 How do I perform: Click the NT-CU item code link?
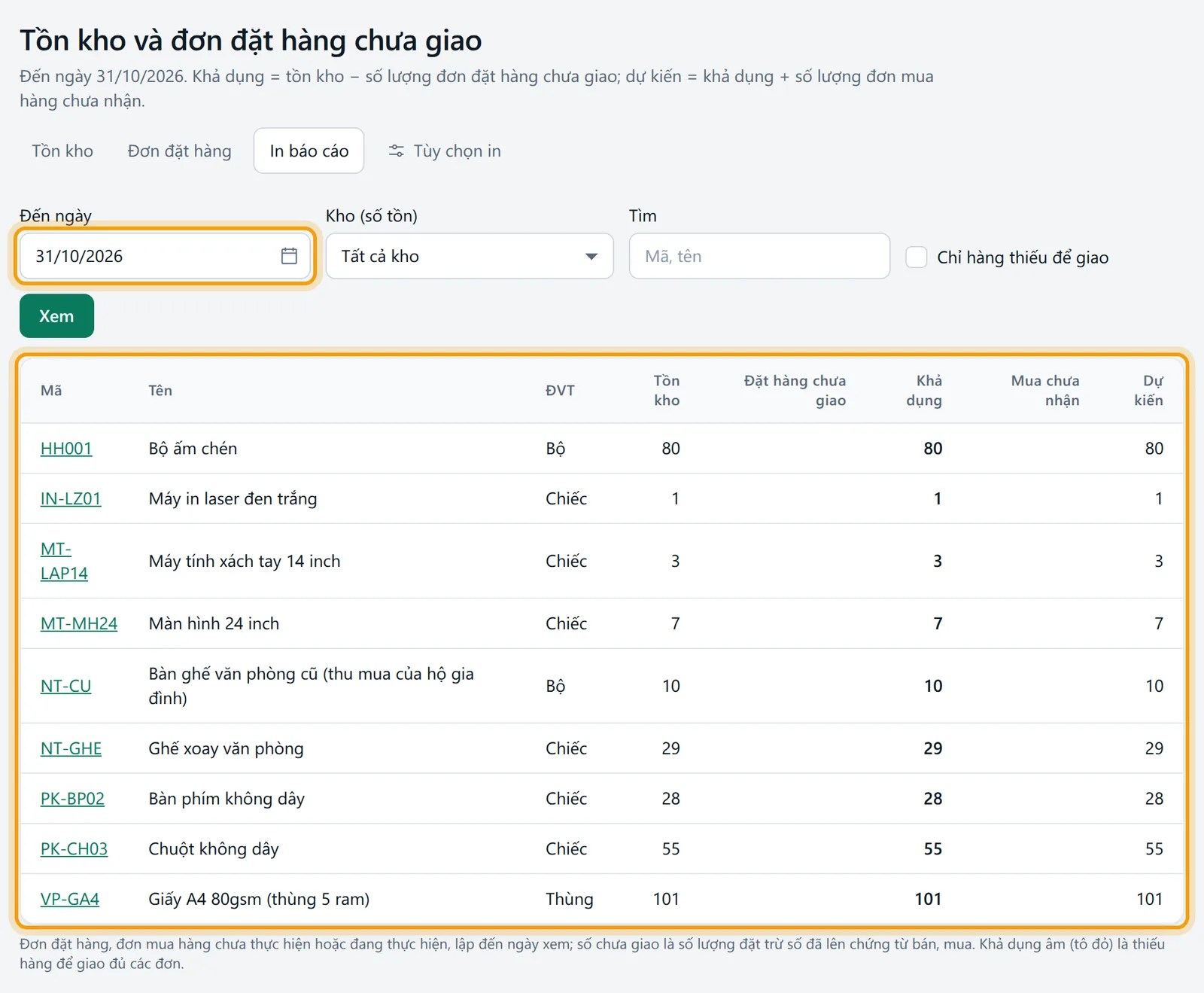click(65, 686)
